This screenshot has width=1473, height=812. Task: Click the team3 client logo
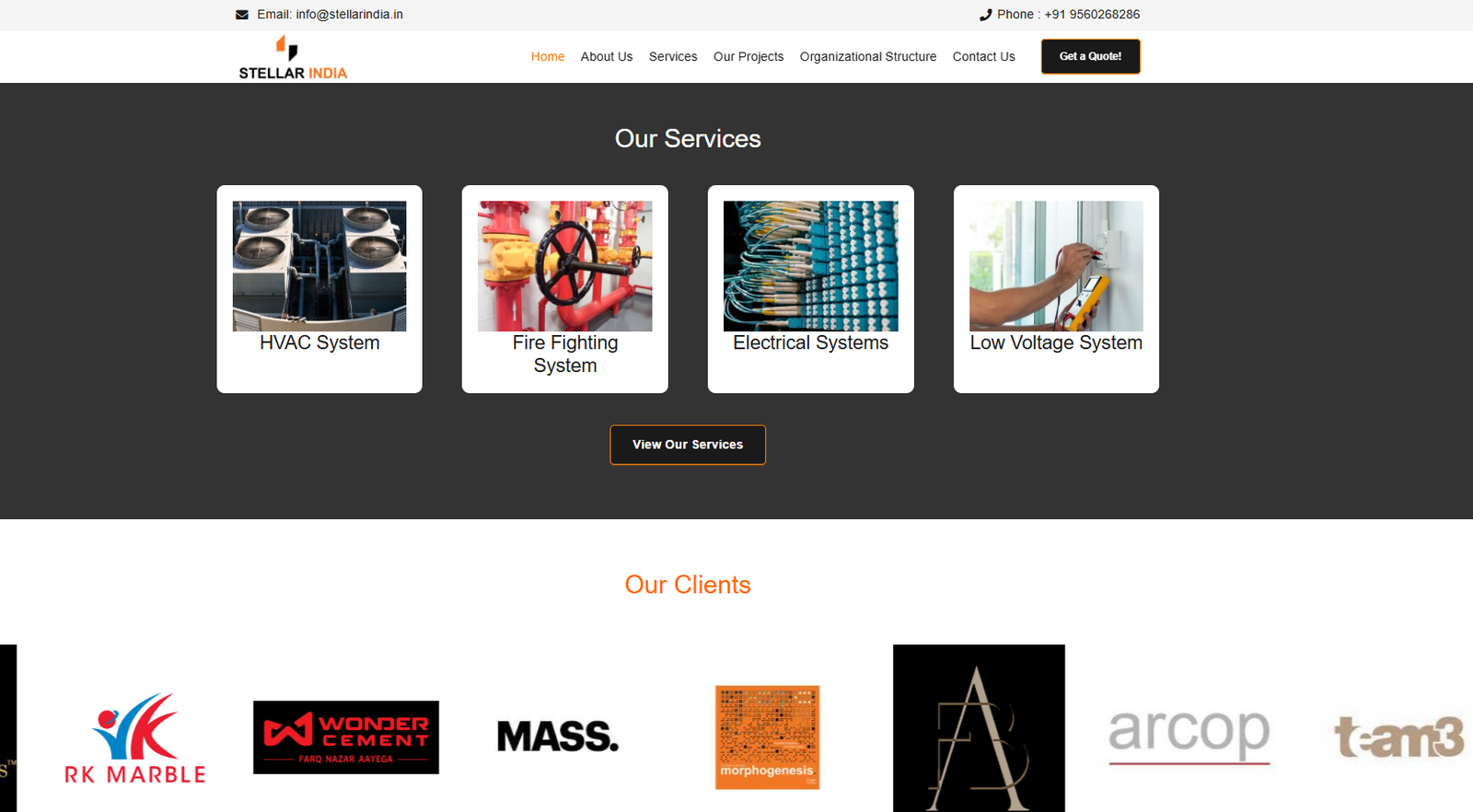click(1399, 737)
